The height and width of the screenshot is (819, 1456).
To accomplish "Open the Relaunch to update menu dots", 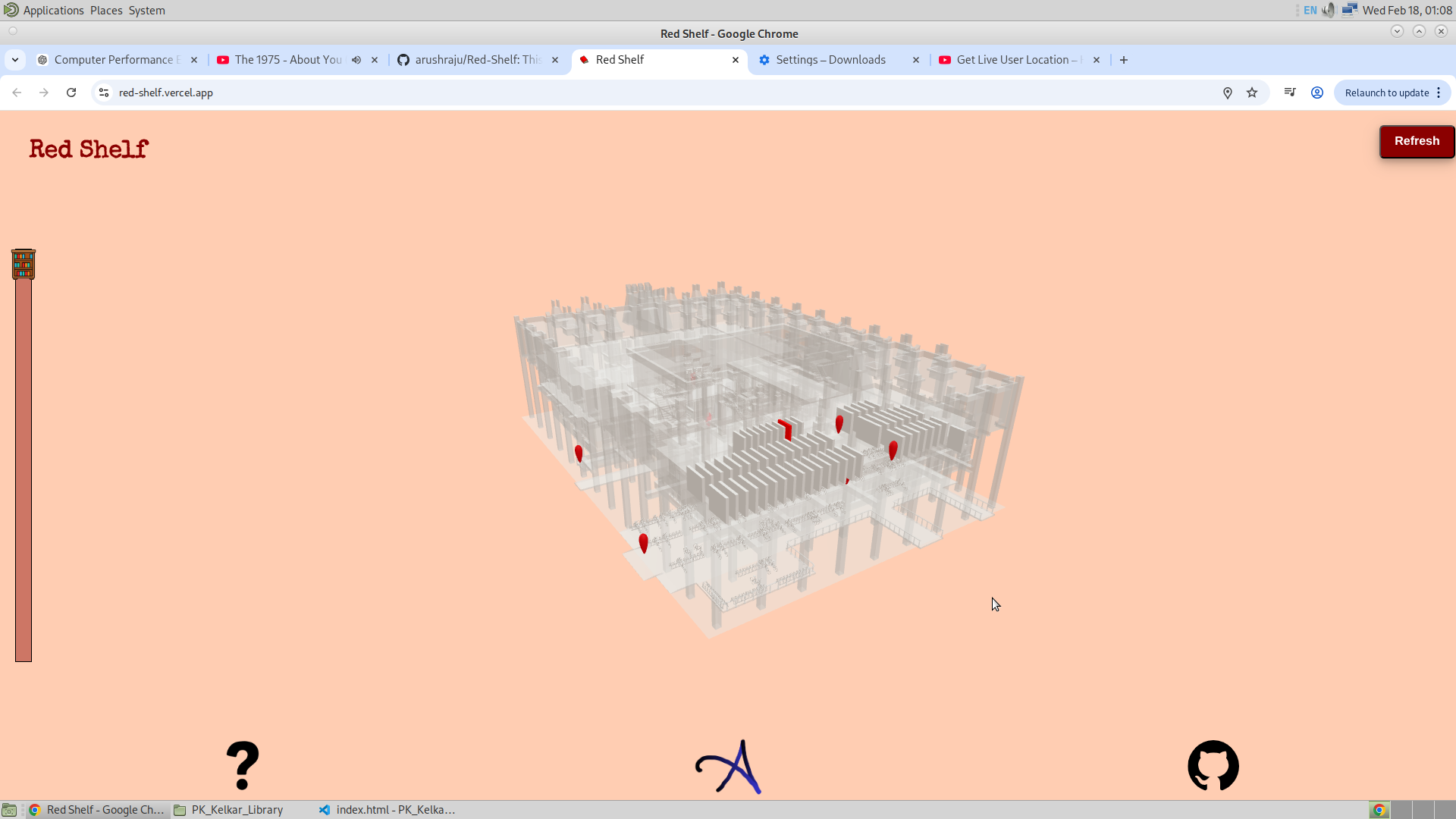I will (1439, 93).
